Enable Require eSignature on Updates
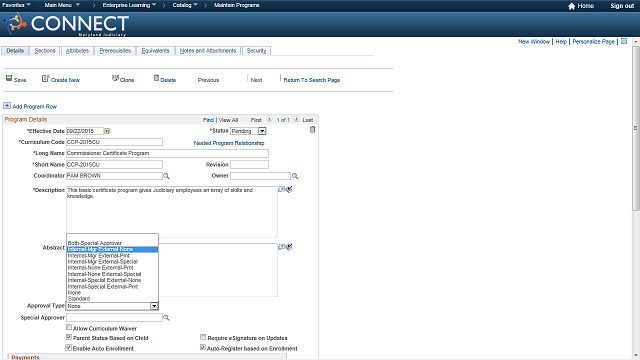 203,337
